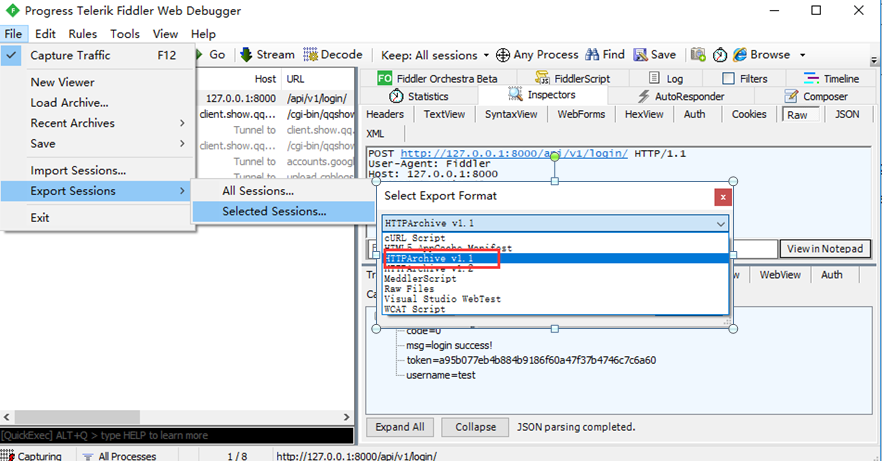Choose Load Archive... menu item
The width and height of the screenshot is (886, 461).
pos(98,103)
